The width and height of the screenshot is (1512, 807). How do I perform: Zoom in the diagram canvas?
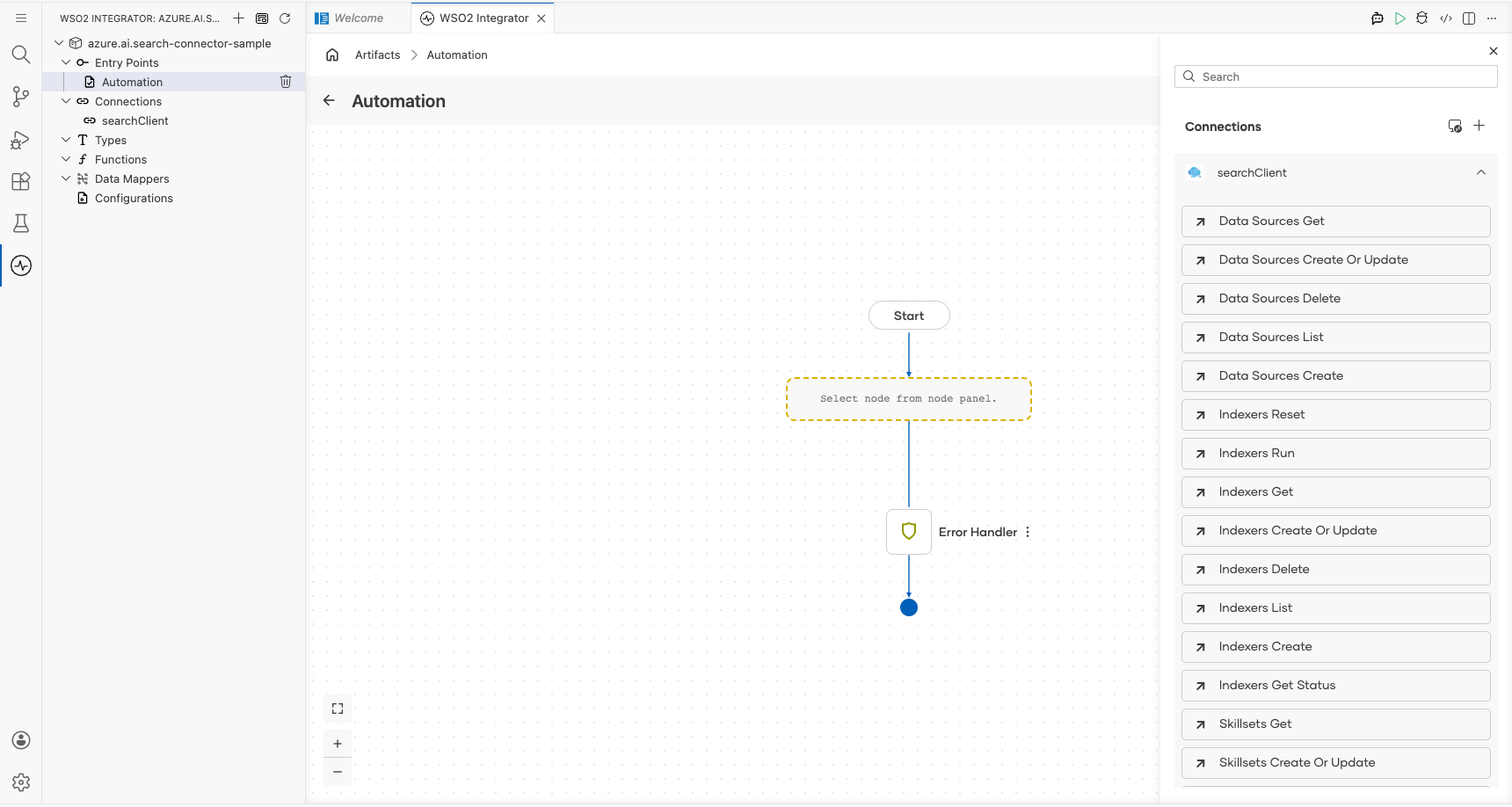338,744
